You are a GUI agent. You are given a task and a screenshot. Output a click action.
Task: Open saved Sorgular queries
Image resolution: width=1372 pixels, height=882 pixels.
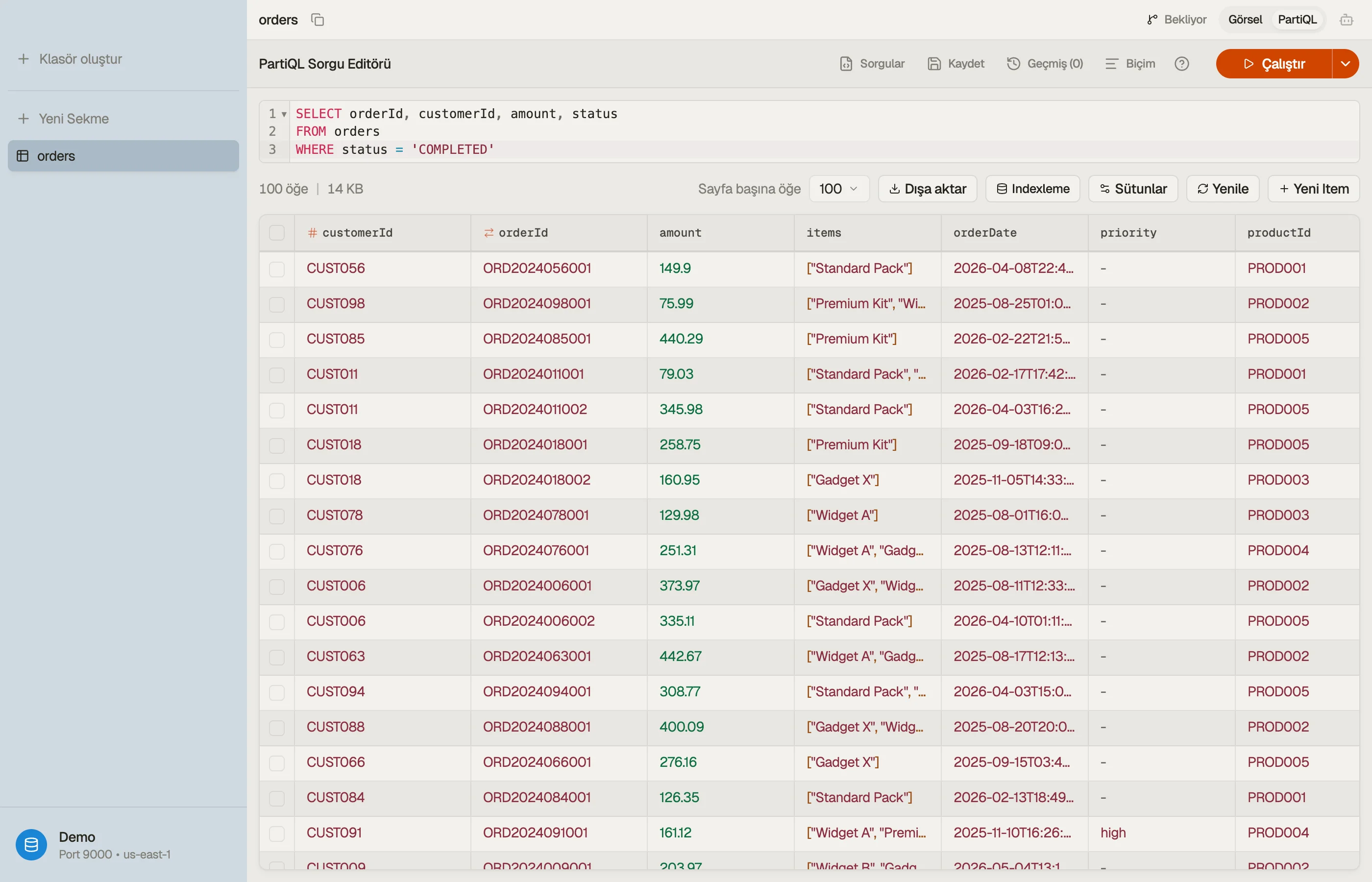(x=872, y=64)
